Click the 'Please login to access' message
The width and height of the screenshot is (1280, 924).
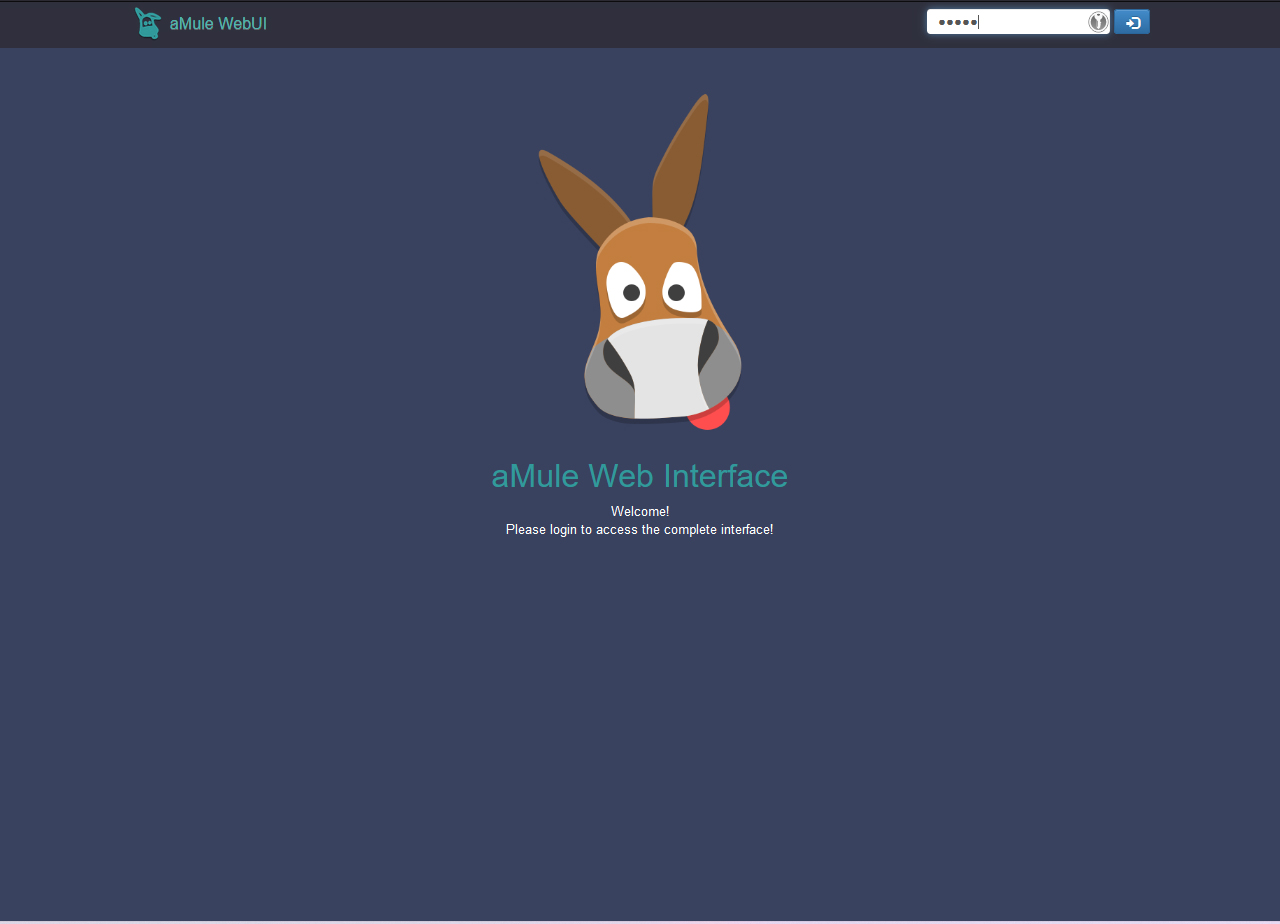[x=639, y=529]
